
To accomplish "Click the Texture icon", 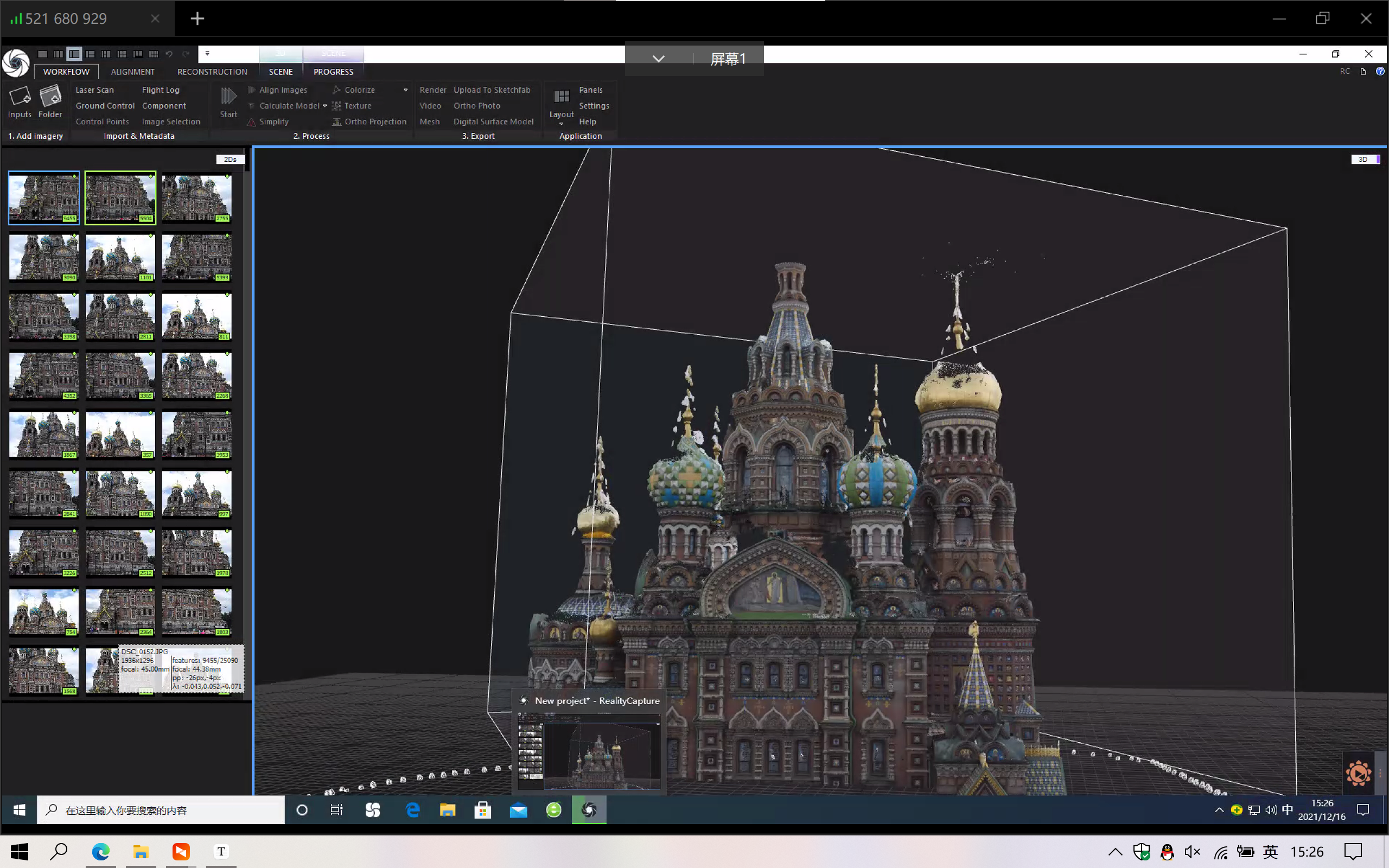I will click(x=337, y=106).
